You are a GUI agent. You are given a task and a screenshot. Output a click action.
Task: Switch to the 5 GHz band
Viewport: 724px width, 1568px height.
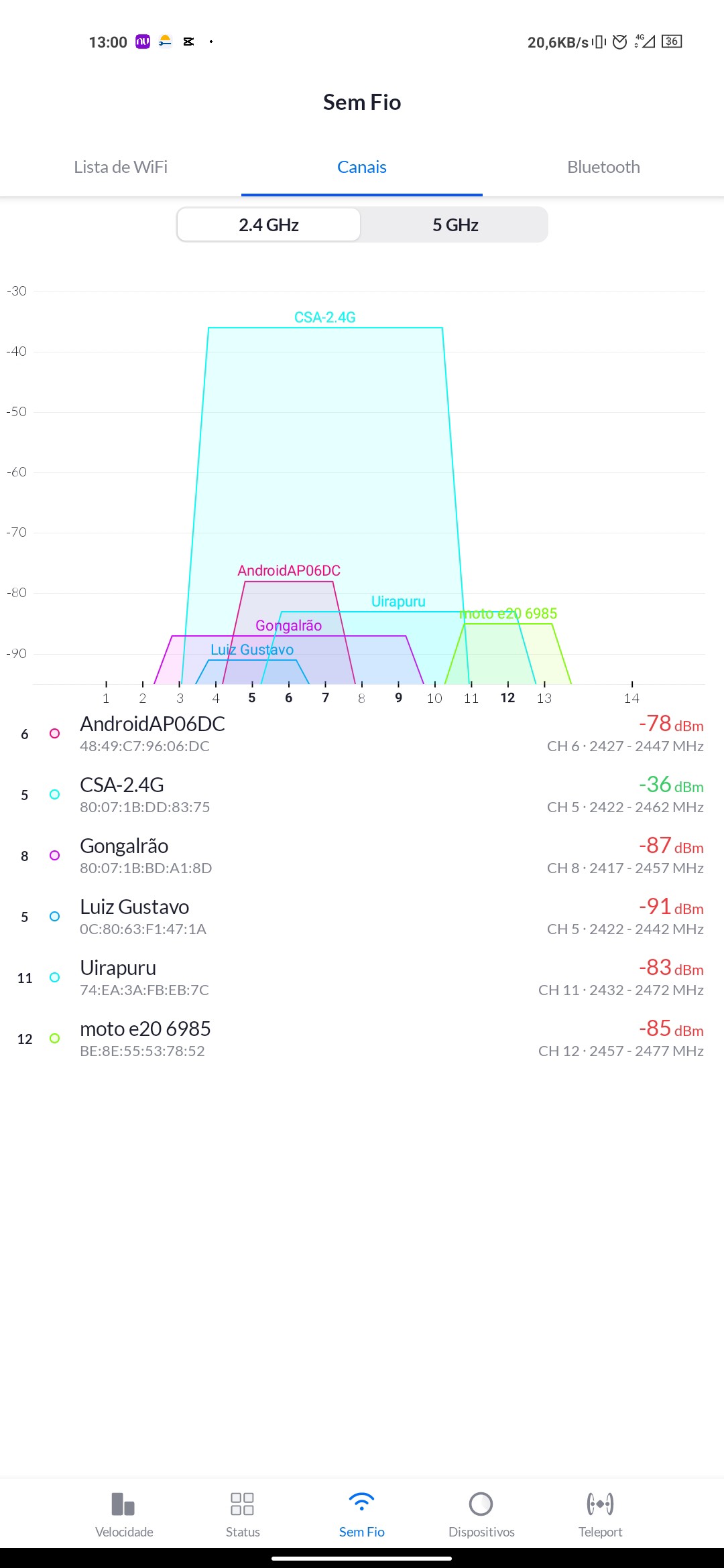click(455, 224)
